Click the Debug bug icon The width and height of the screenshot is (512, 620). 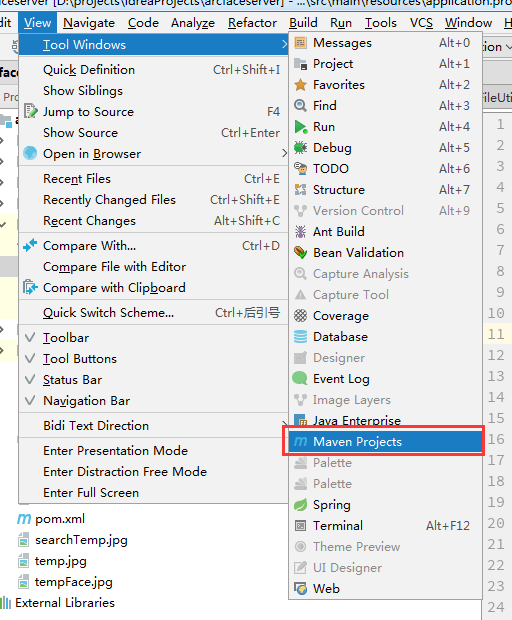point(300,147)
